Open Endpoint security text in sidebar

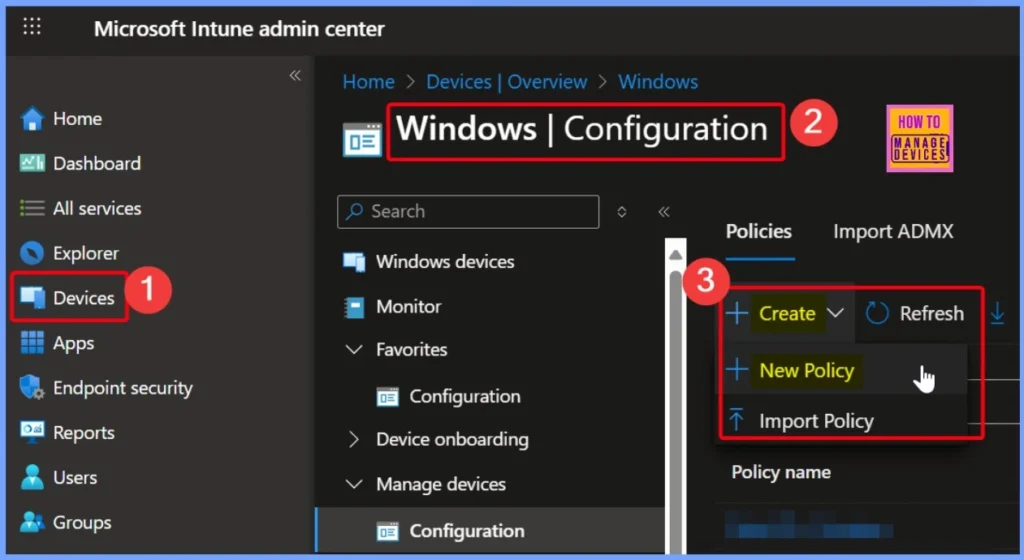coord(123,388)
